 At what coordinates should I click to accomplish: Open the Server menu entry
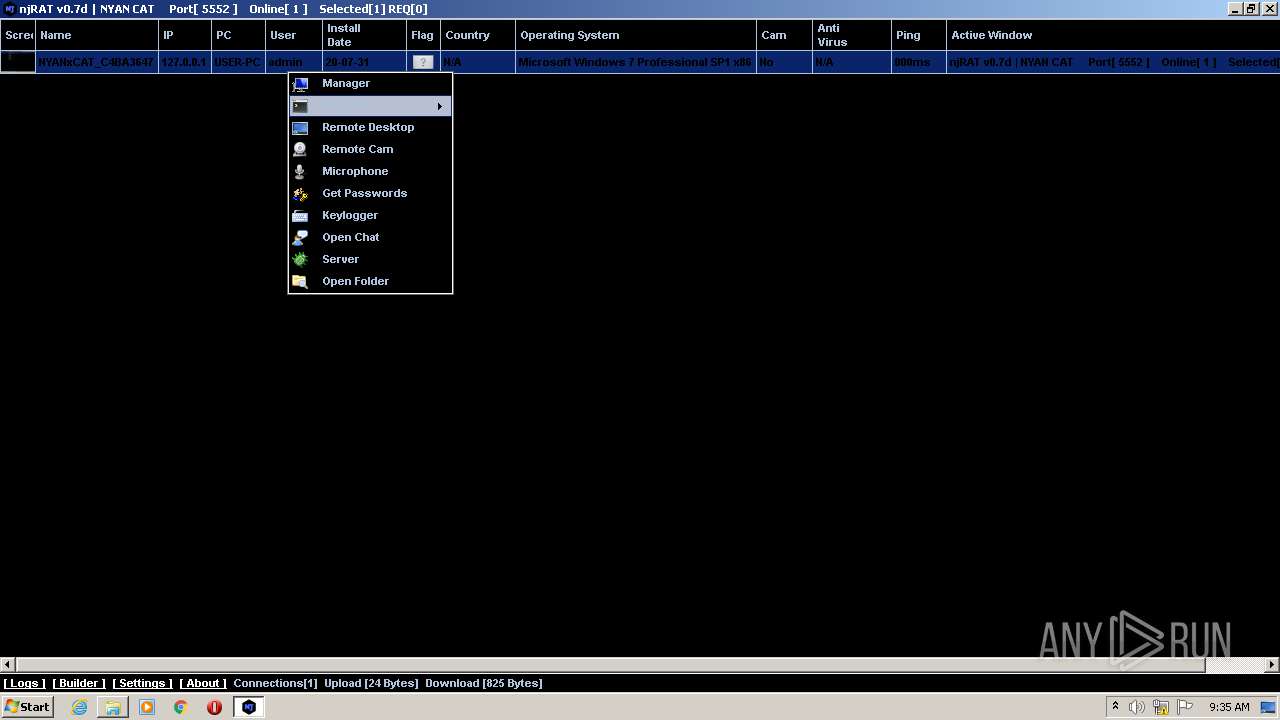pyautogui.click(x=370, y=260)
